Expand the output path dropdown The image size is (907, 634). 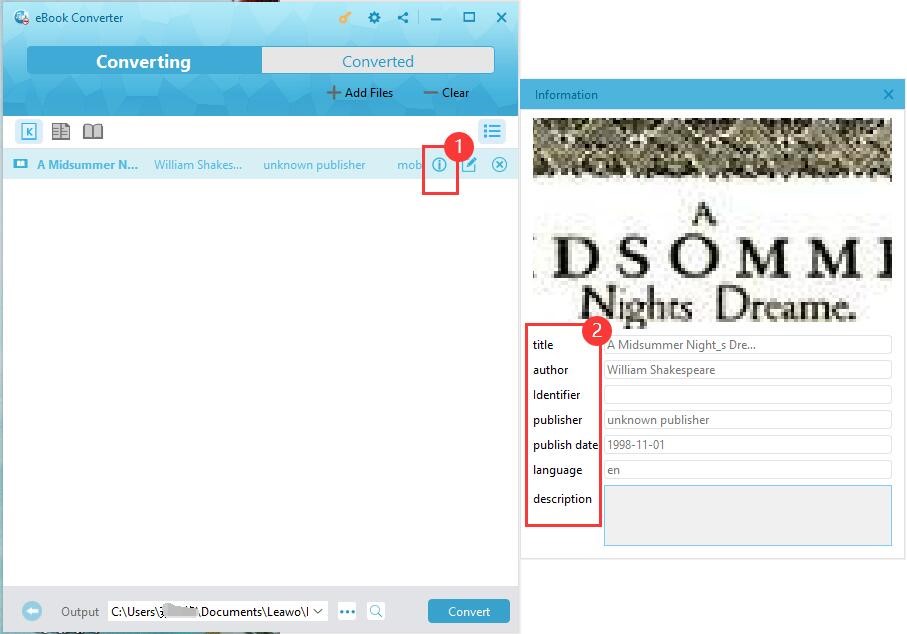pyautogui.click(x=318, y=611)
